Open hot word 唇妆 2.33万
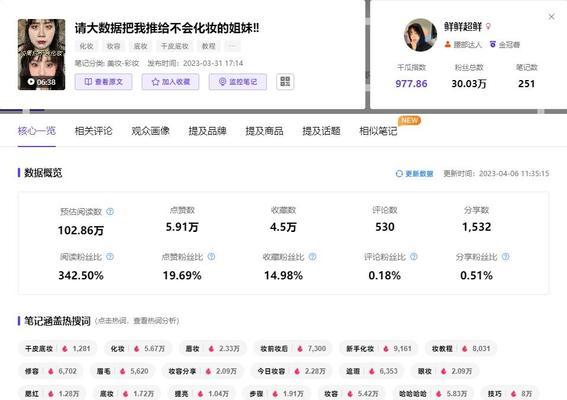 (x=213, y=349)
